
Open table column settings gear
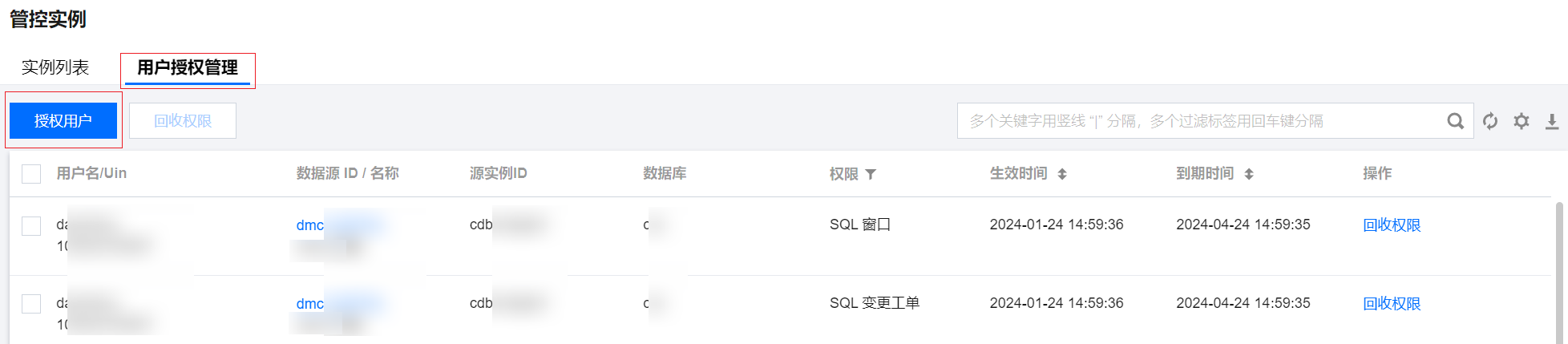coord(1522,121)
